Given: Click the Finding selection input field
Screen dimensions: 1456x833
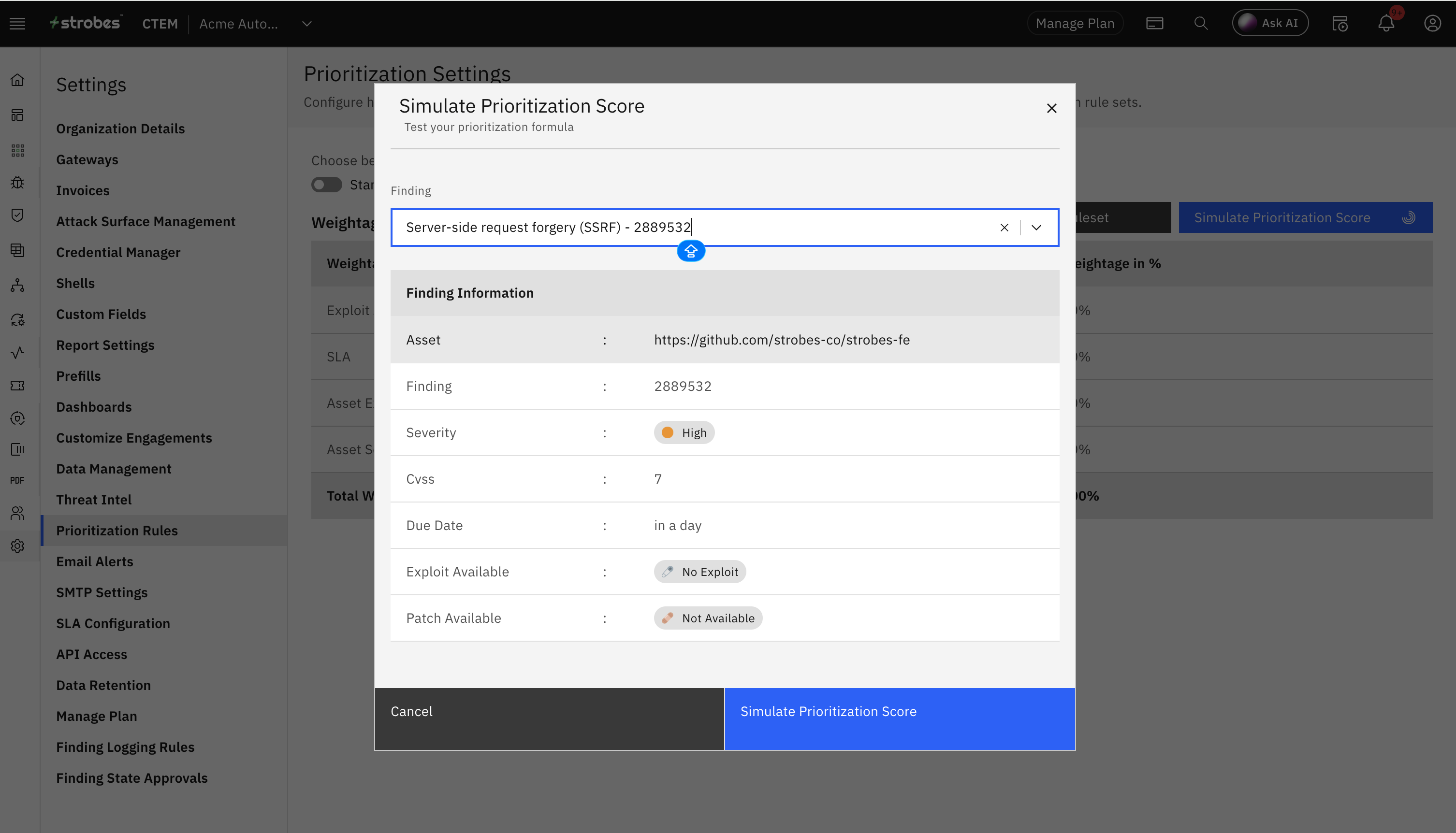Looking at the screenshot, I should 687,228.
